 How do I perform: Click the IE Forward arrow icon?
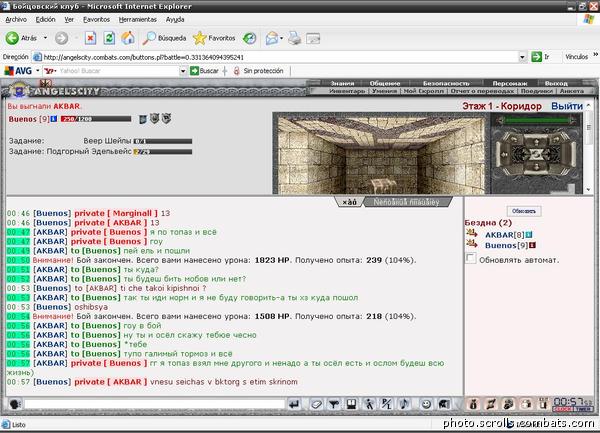point(61,38)
